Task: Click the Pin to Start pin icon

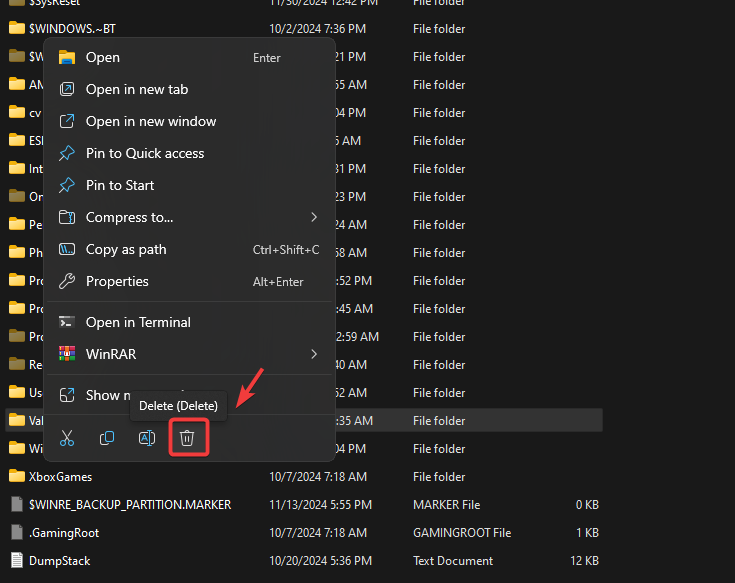Action: click(67, 185)
